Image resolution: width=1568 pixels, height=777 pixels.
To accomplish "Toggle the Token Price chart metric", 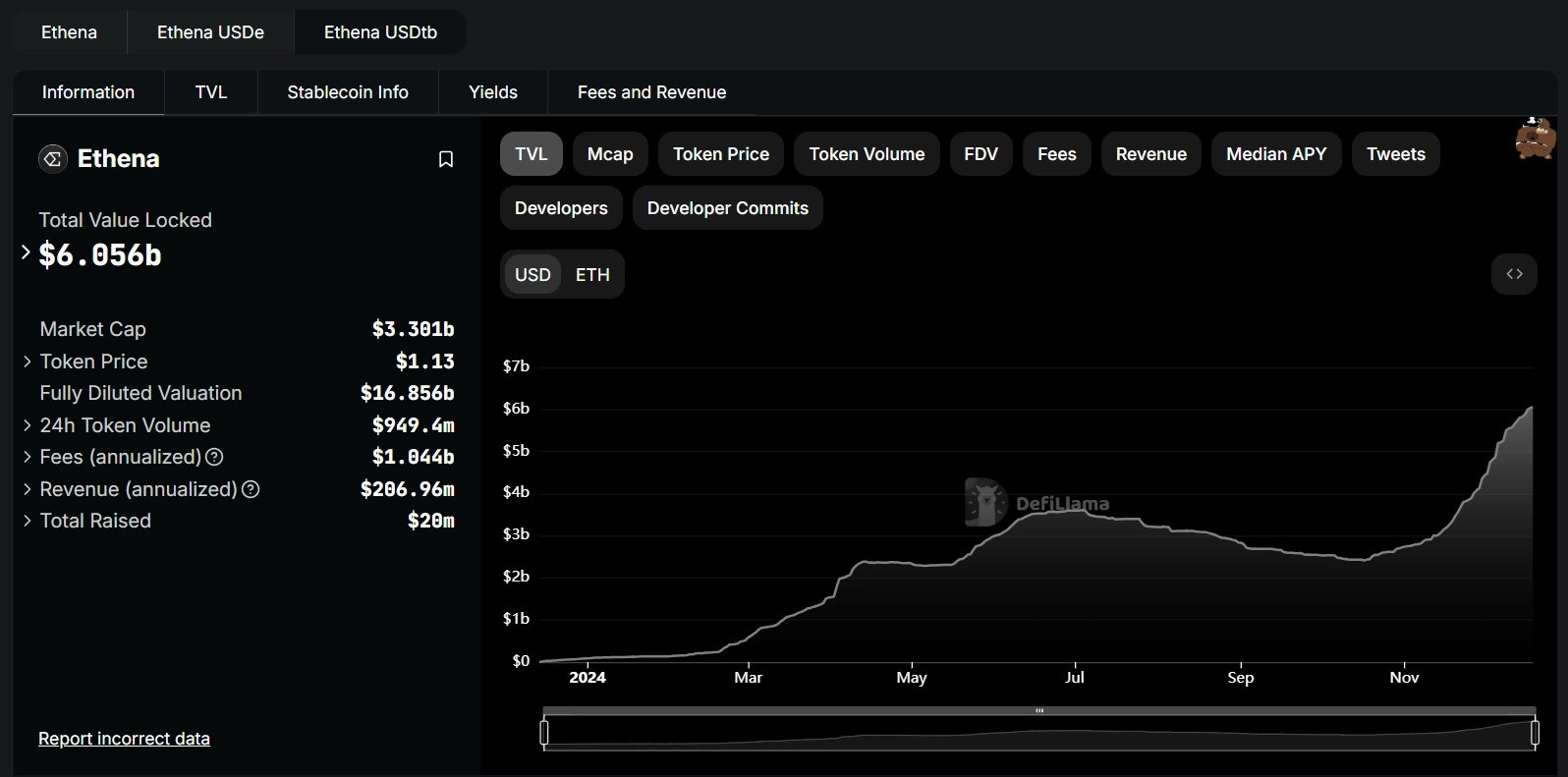I will [x=721, y=154].
